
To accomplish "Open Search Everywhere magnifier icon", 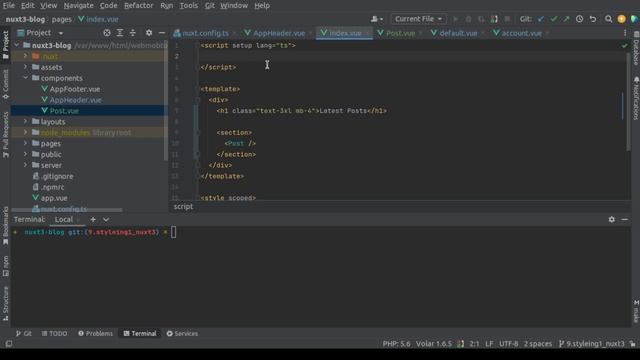I will 608,19.
